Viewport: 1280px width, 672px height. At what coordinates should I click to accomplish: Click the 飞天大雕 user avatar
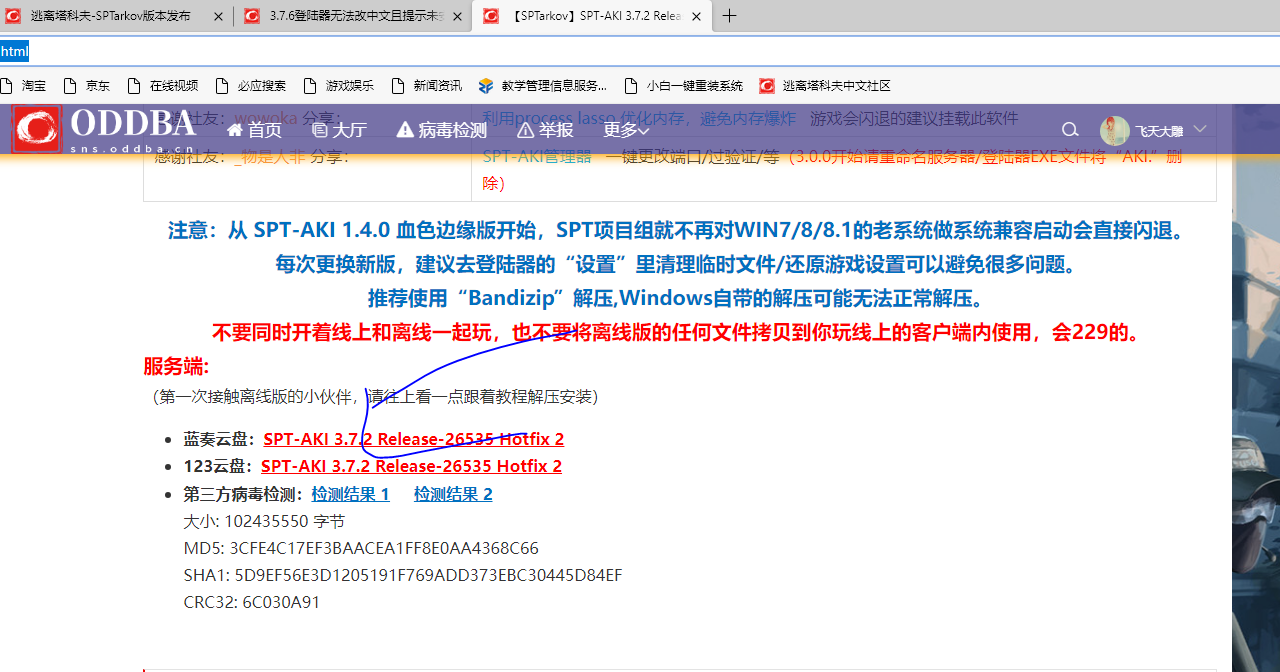[1114, 130]
